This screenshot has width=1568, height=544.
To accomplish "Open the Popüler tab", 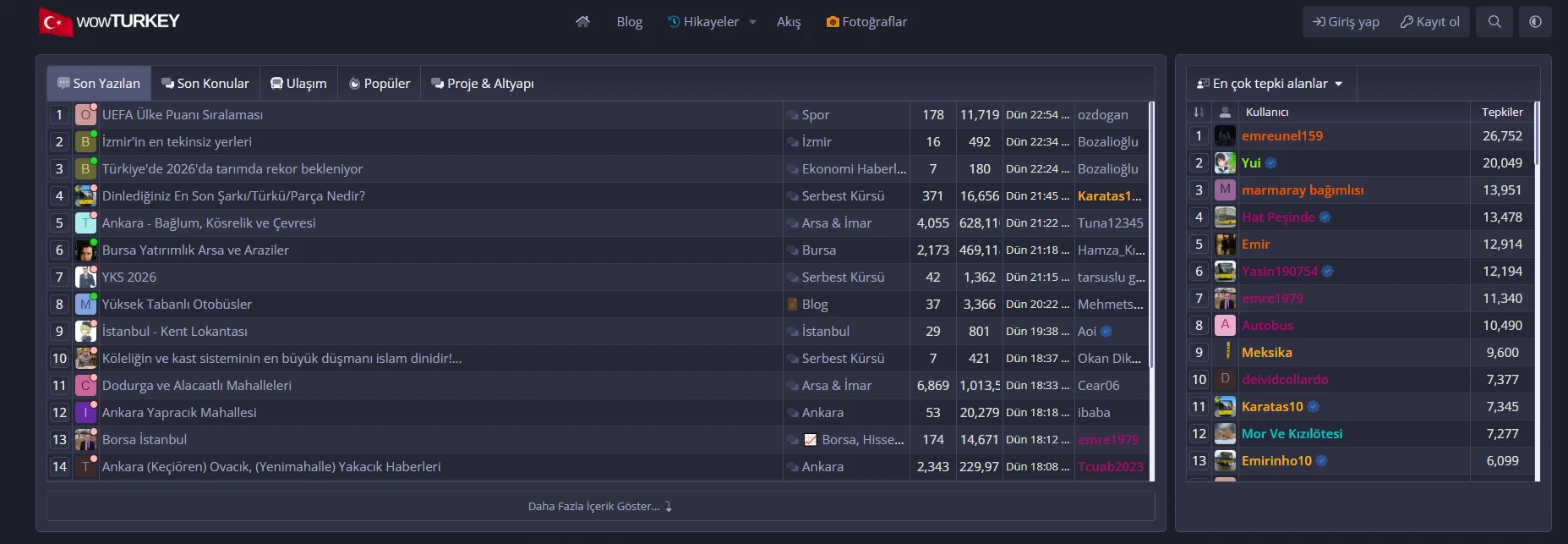I will click(x=380, y=84).
